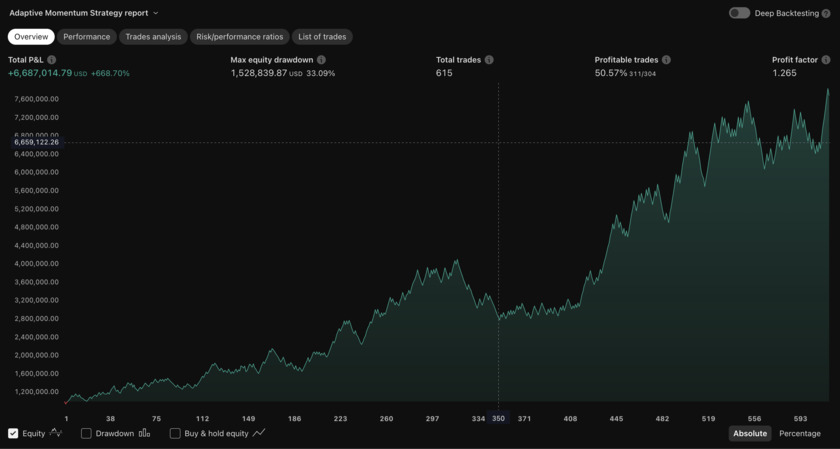Switch chart to Percentage view
The width and height of the screenshot is (840, 449).
tap(799, 433)
